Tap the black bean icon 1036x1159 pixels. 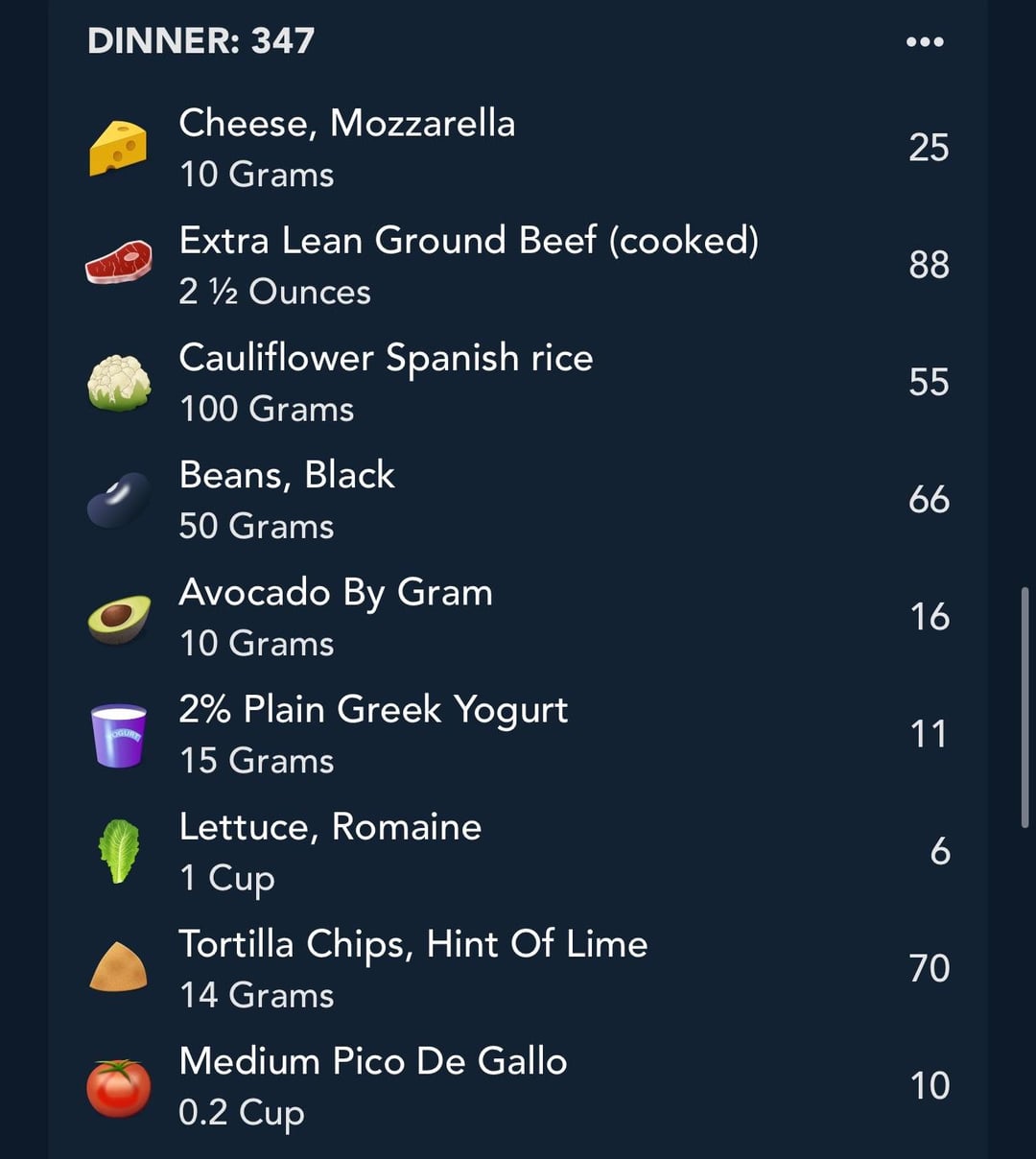tap(118, 500)
